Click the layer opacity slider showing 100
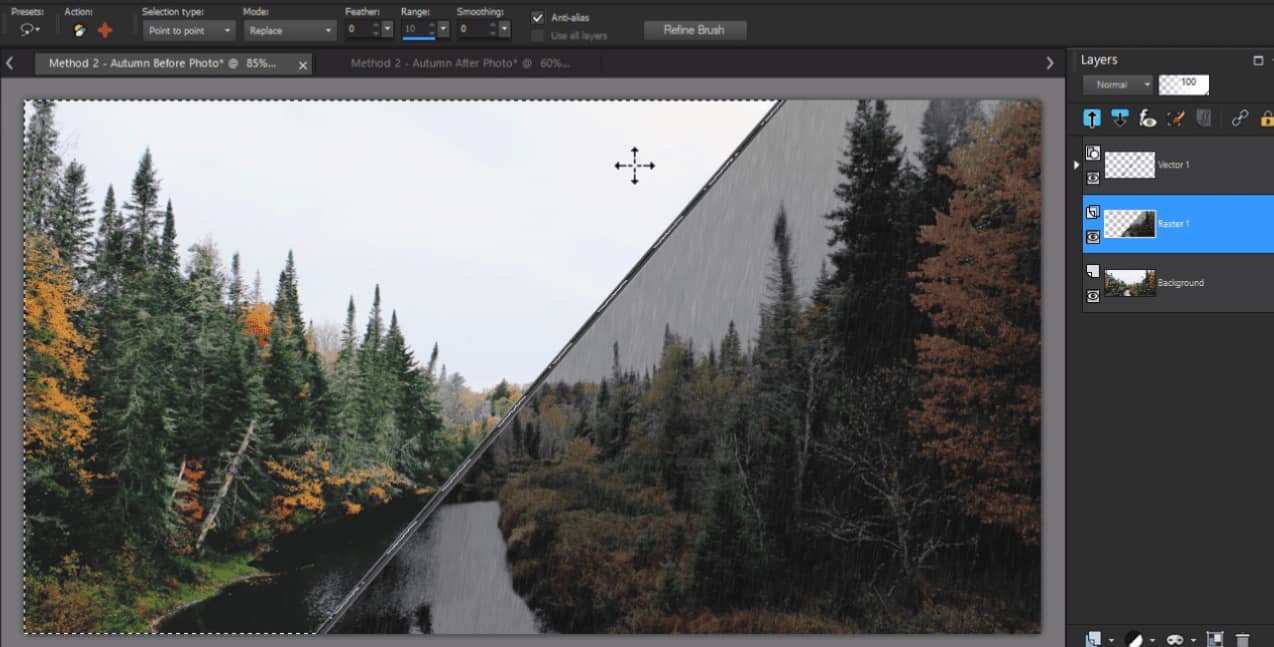The height and width of the screenshot is (647, 1274). click(x=1183, y=84)
